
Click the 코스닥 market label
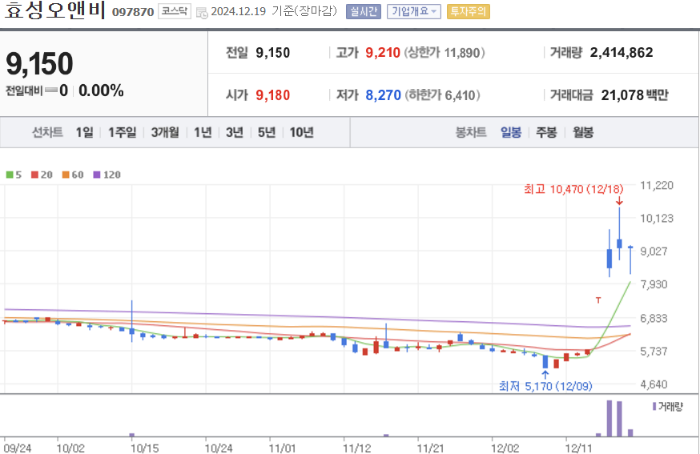175,11
